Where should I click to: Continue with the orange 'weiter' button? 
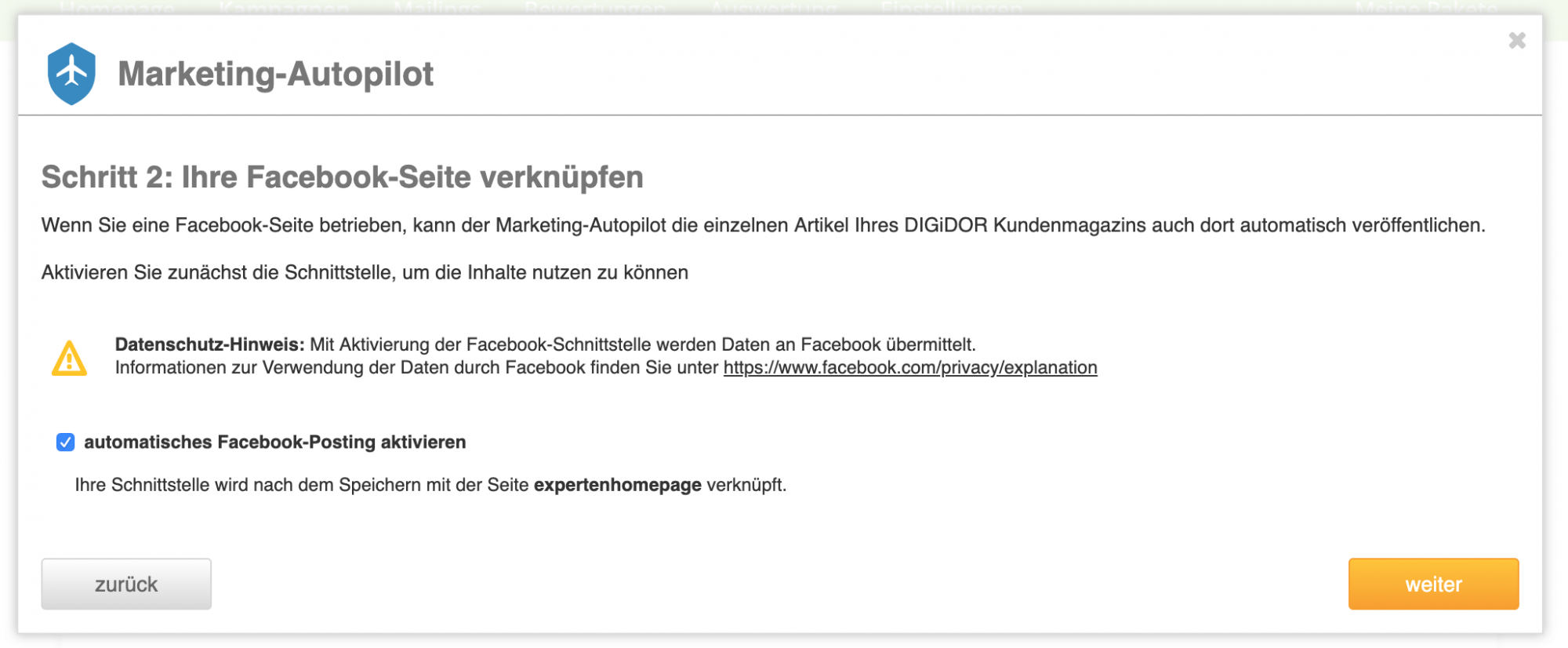coord(1432,584)
